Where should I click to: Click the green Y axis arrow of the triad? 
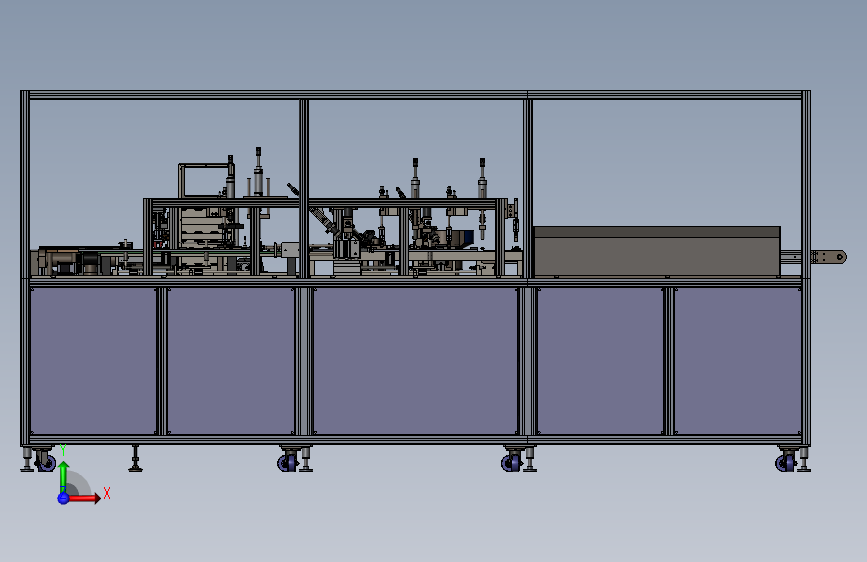(64, 476)
